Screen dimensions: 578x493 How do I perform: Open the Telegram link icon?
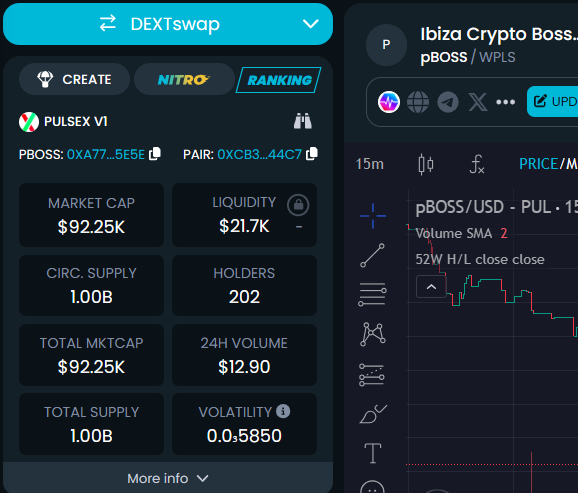(448, 102)
